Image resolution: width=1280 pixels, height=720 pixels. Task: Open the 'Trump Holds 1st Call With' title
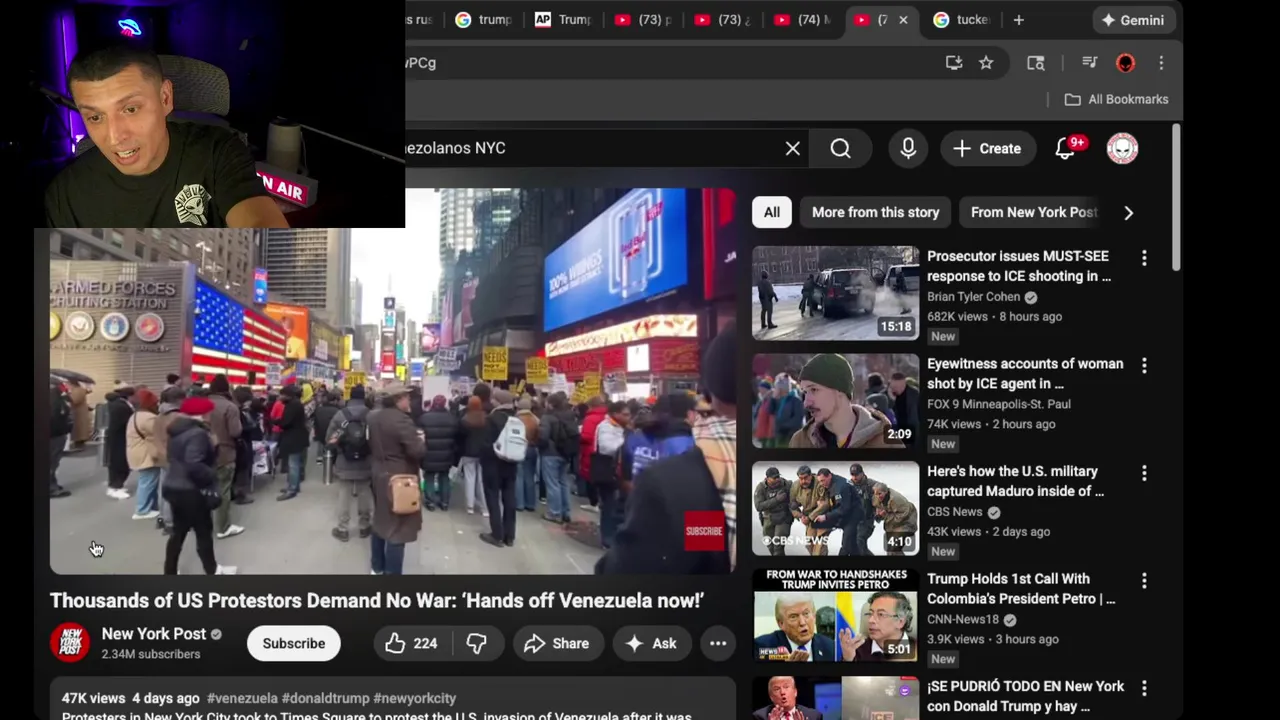pos(1021,588)
